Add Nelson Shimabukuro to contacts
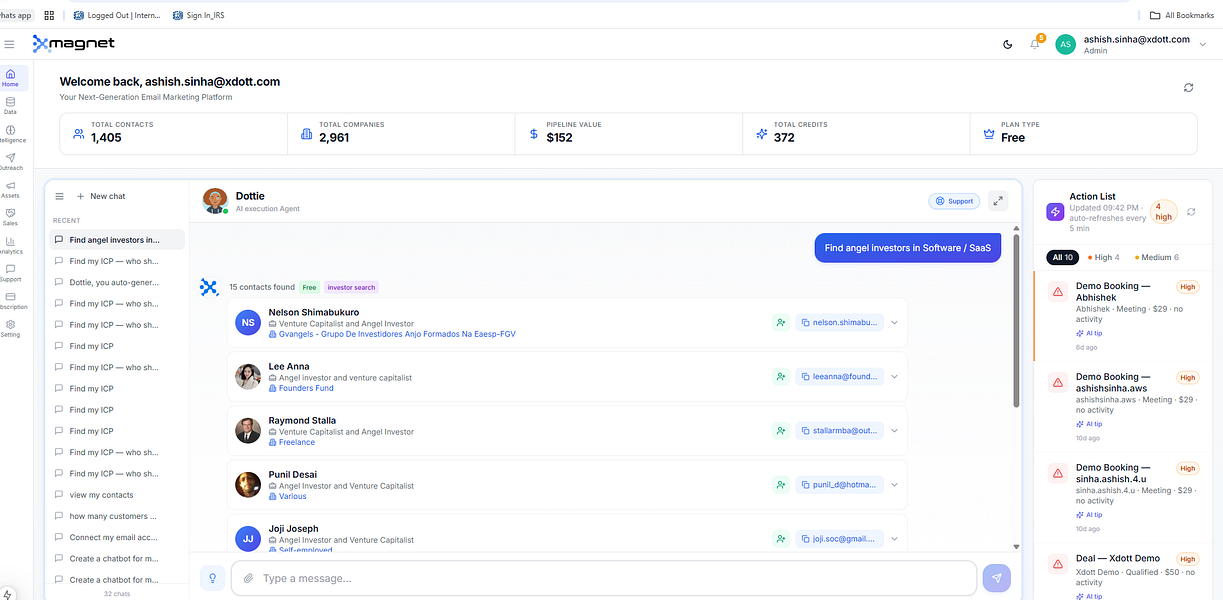1223x600 pixels. point(780,323)
